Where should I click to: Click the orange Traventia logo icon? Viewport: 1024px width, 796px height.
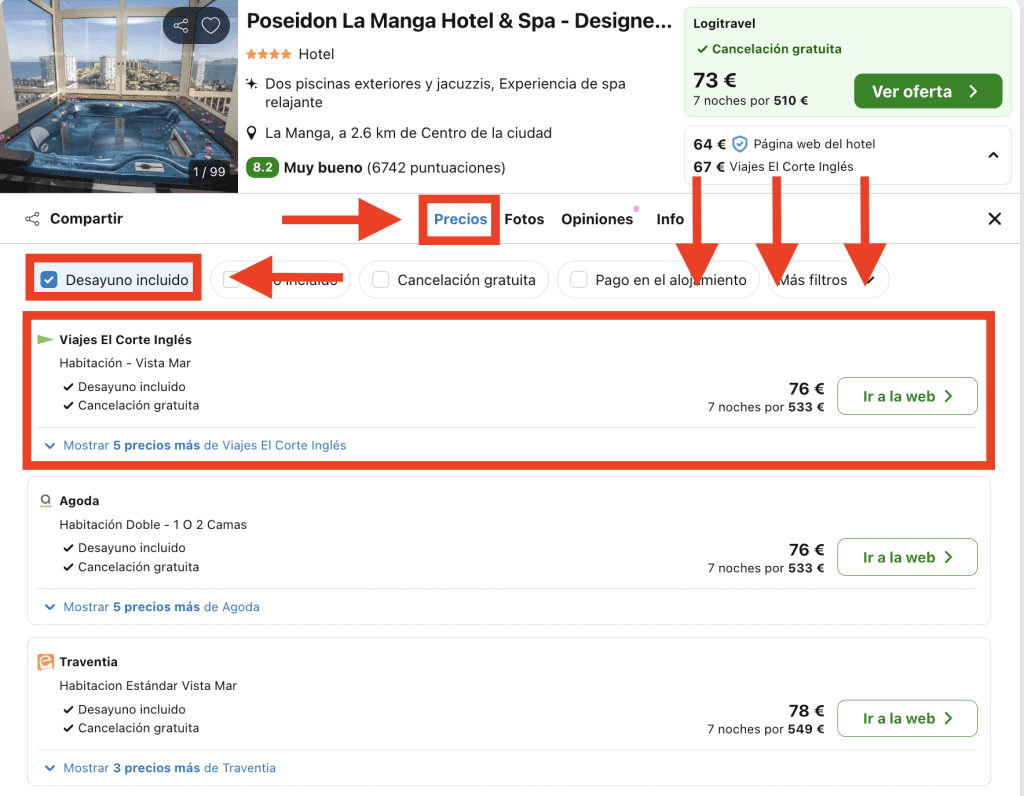45,662
